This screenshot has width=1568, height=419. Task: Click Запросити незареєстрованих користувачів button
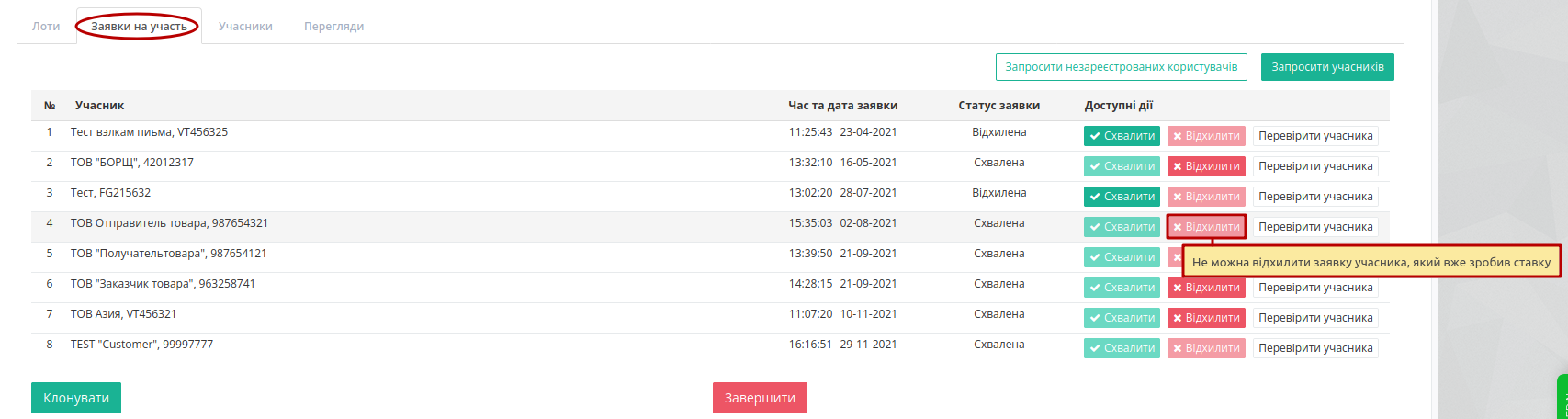click(1121, 67)
